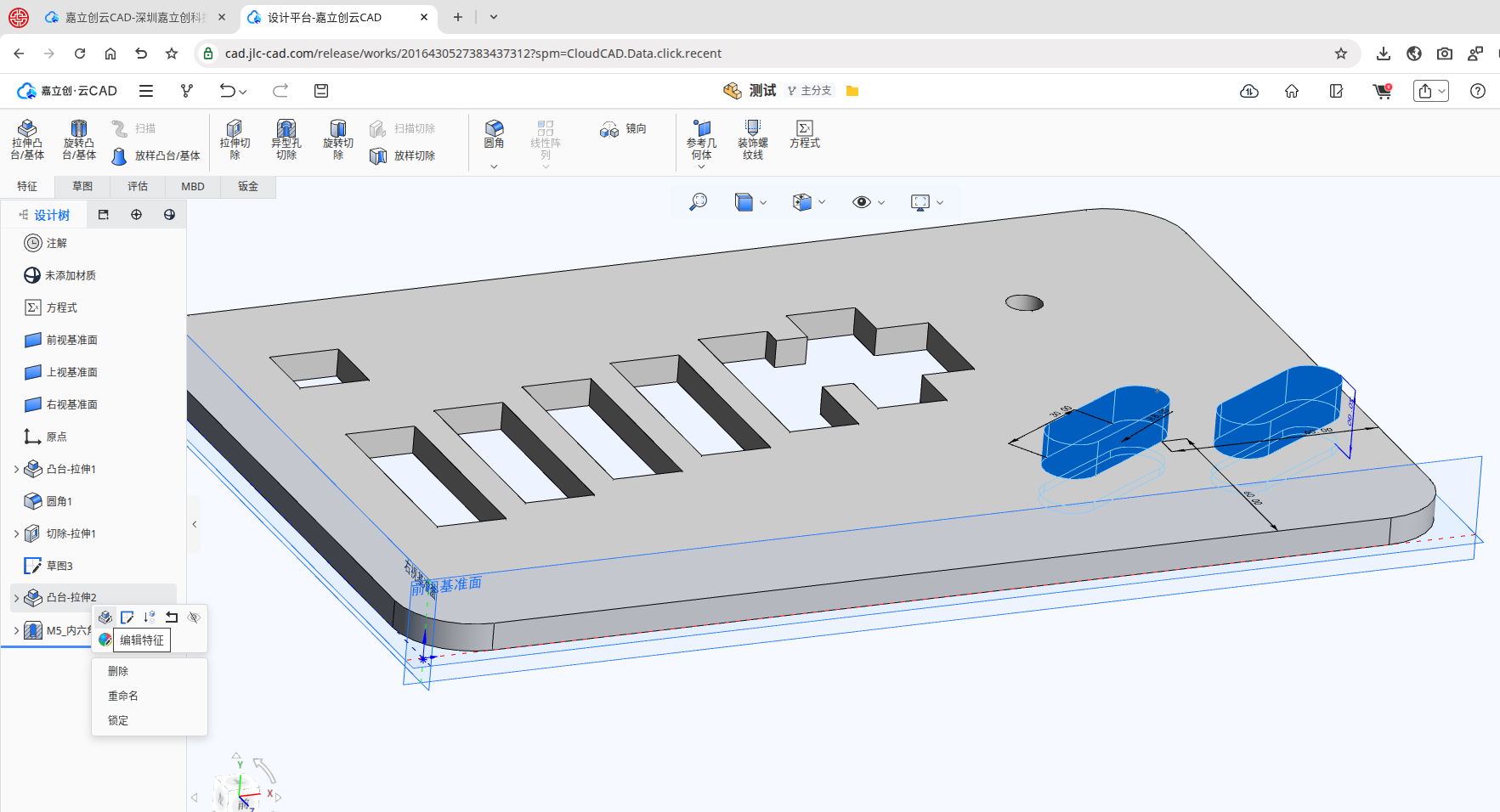This screenshot has height=812, width=1500.
Task: Click the cloud download icon in header
Action: (1249, 91)
